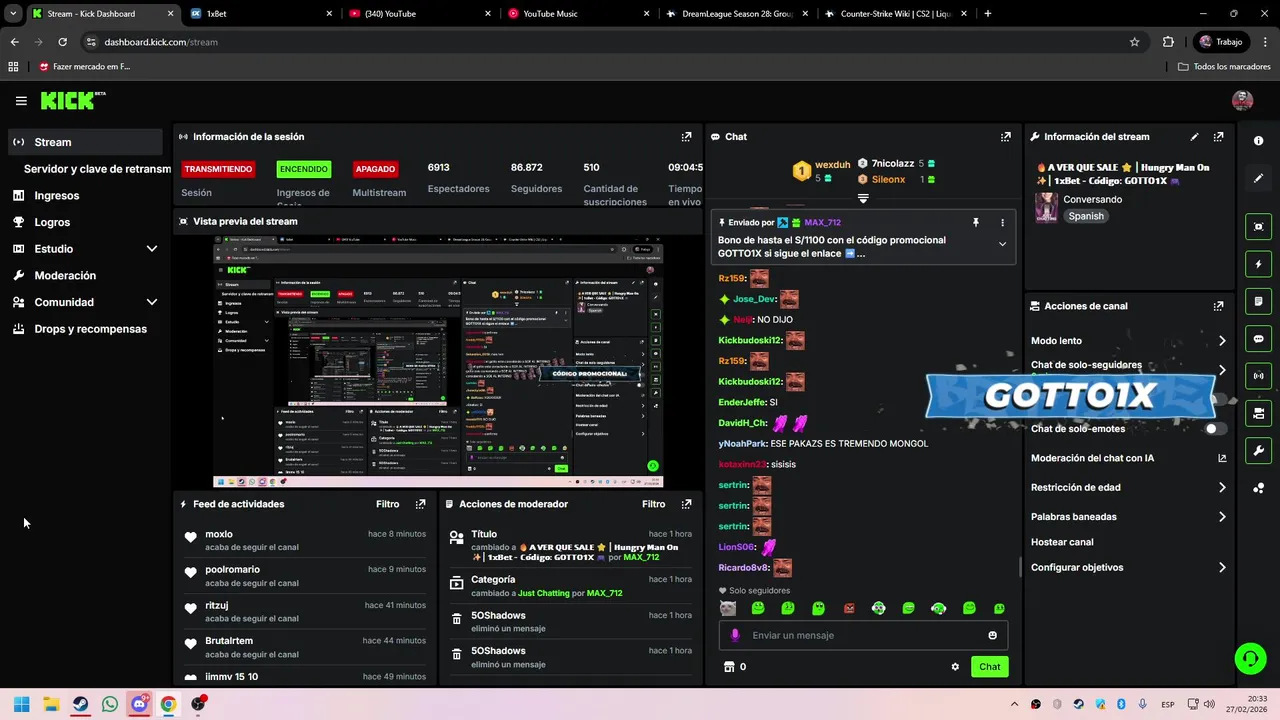The height and width of the screenshot is (720, 1280).
Task: Unpin the pinned message with pin icon
Action: (975, 222)
